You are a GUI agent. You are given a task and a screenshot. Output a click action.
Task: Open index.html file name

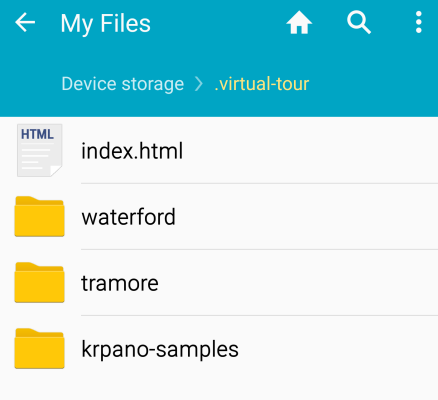132,151
